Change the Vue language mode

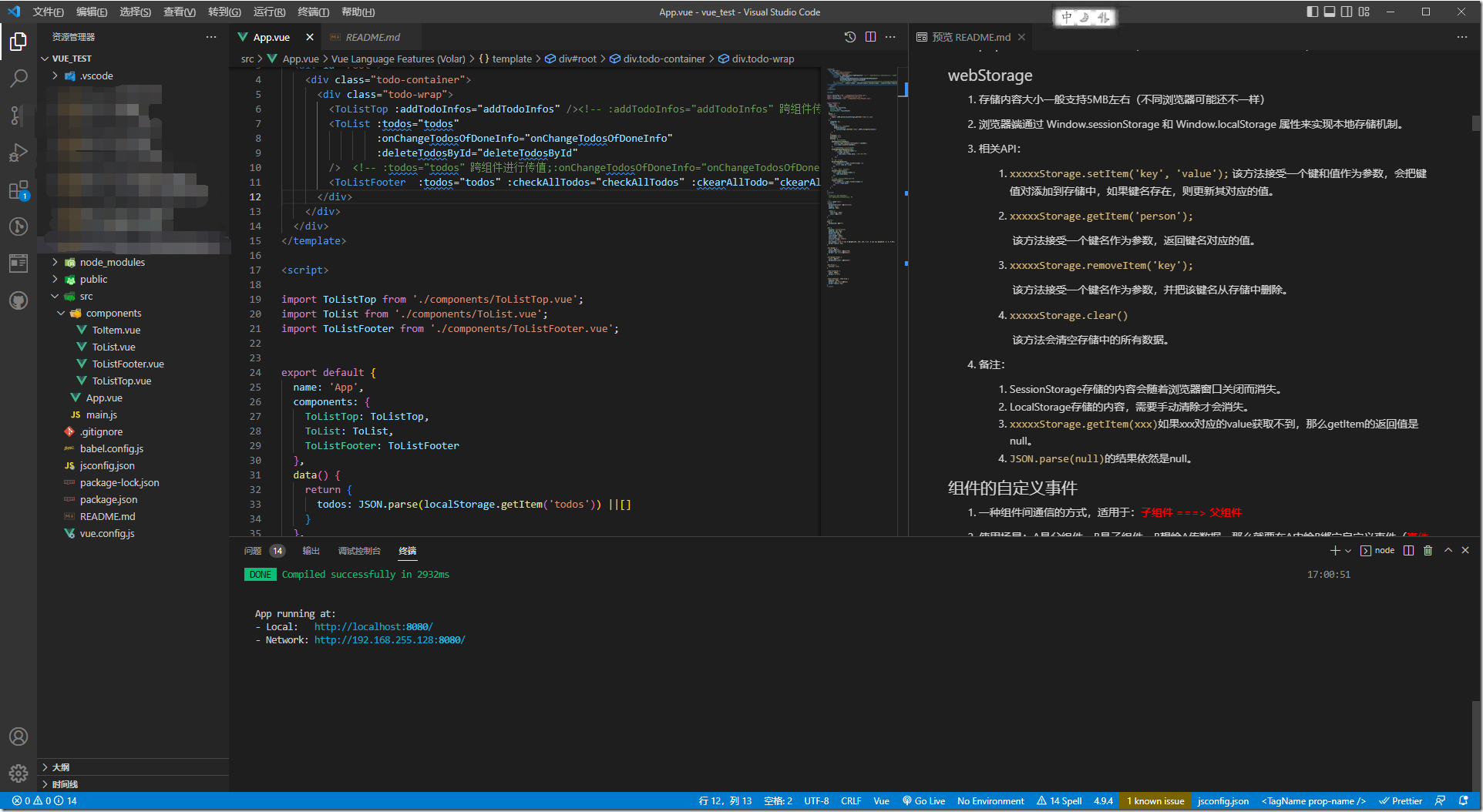tap(881, 801)
